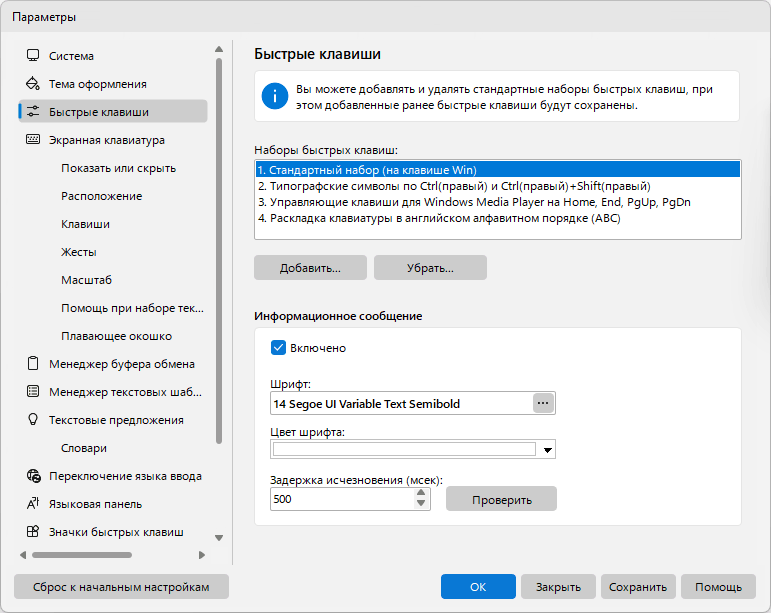Click the sidebar scroll down arrow
Viewport: 771px width, 613px height.
(219, 538)
